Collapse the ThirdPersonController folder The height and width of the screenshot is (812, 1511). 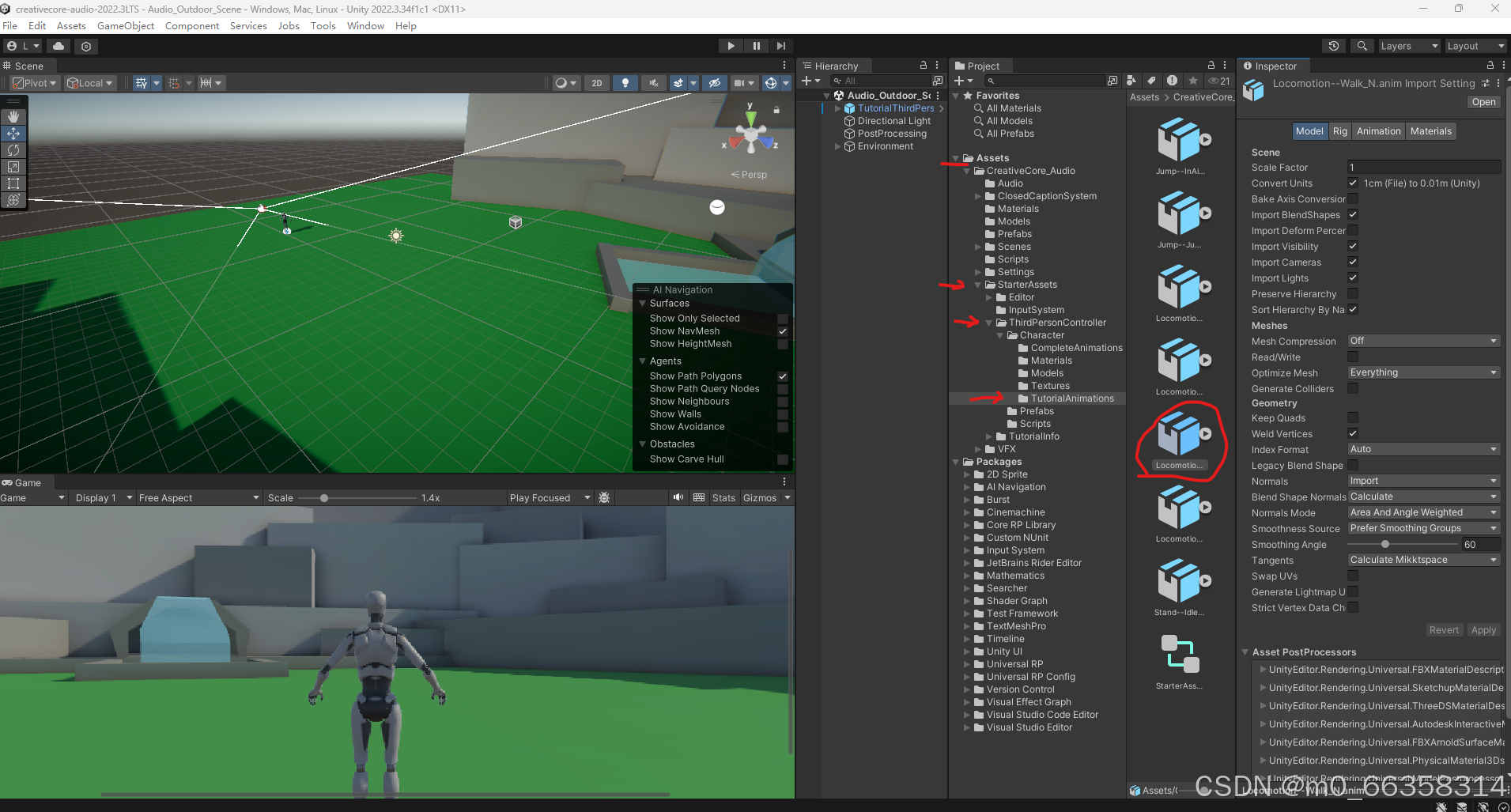[x=988, y=323]
